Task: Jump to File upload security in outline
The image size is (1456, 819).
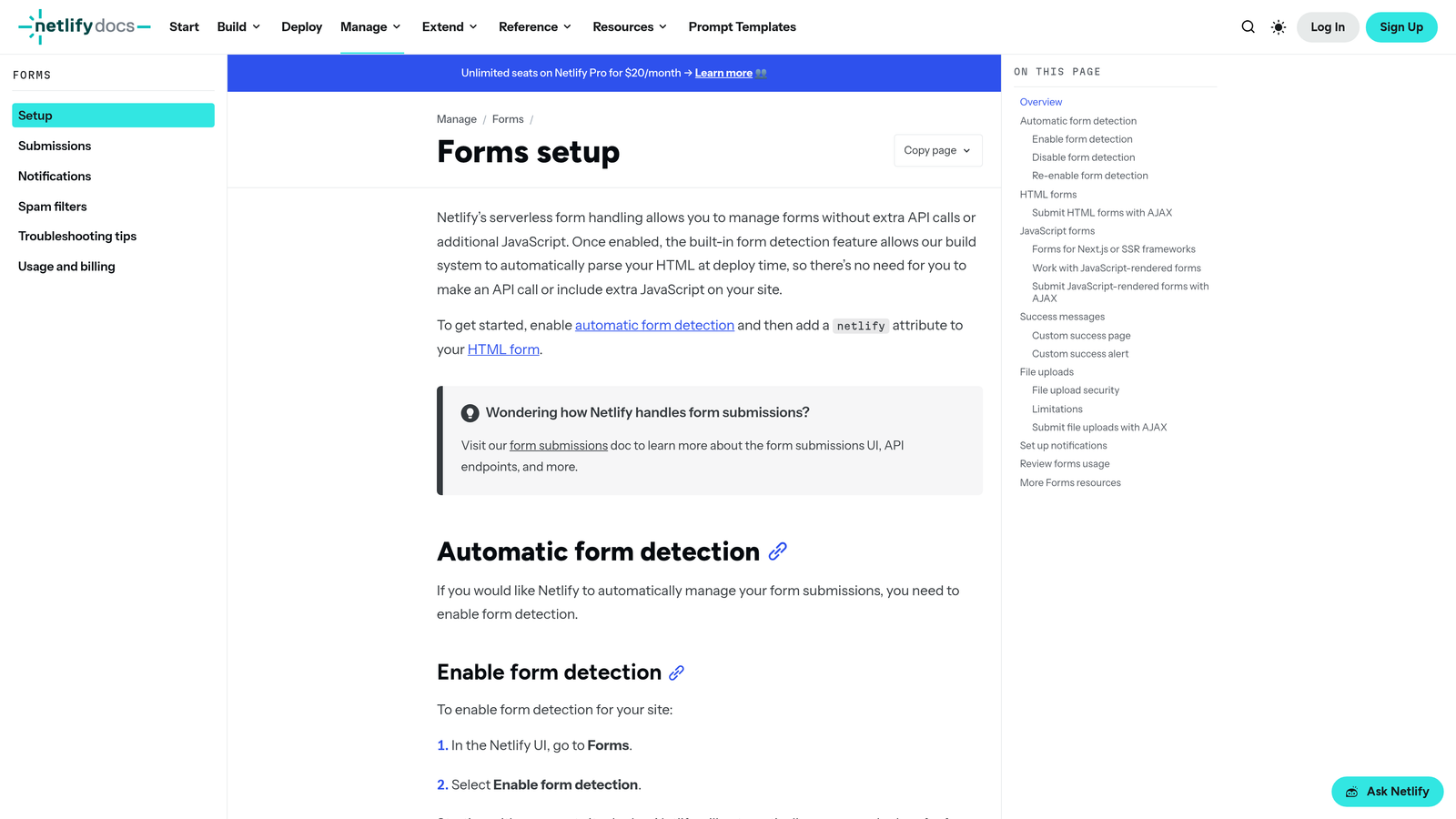Action: pyautogui.click(x=1076, y=390)
